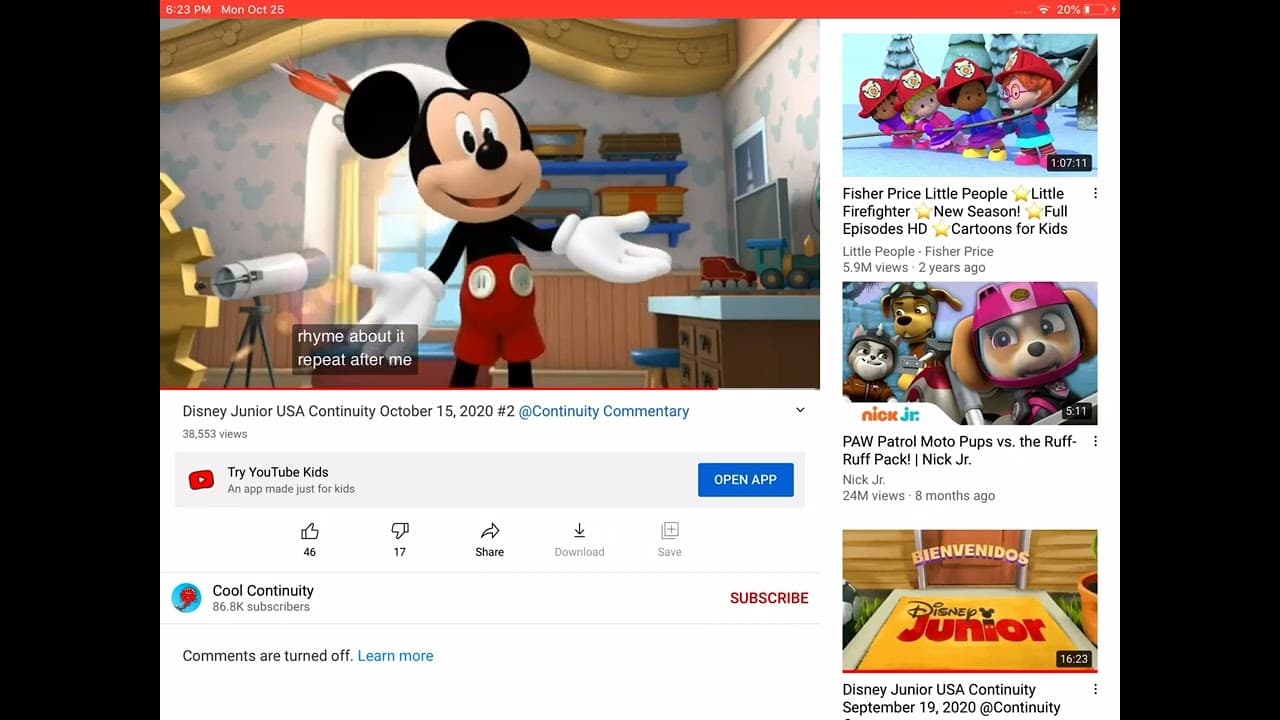Open Fisher Price Little People thumbnail
The height and width of the screenshot is (720, 1280).
pyautogui.click(x=970, y=105)
